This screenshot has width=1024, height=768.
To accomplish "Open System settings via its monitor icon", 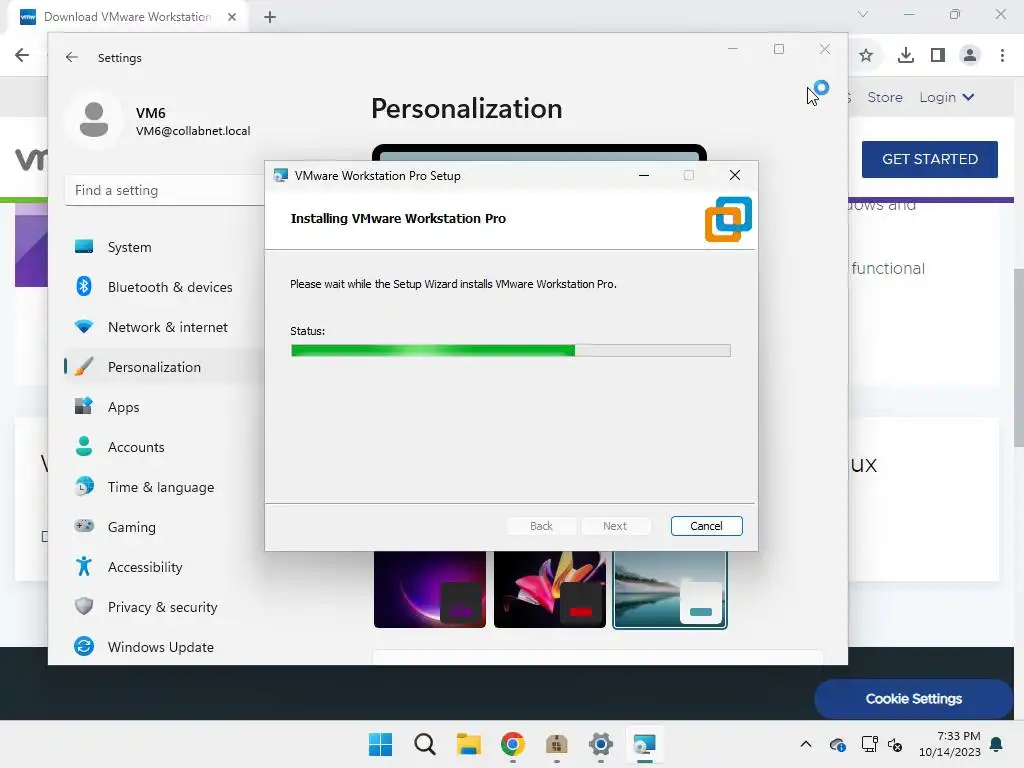I will pyautogui.click(x=84, y=246).
